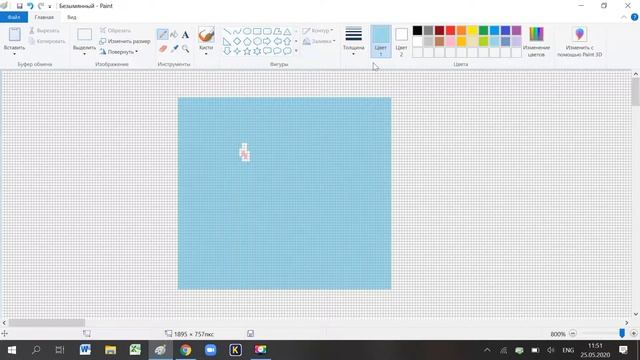Open the shape Fill dropdown

tap(319, 41)
